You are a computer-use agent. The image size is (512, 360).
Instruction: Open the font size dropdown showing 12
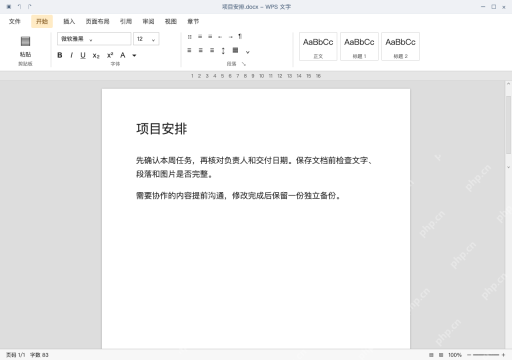pyautogui.click(x=146, y=39)
